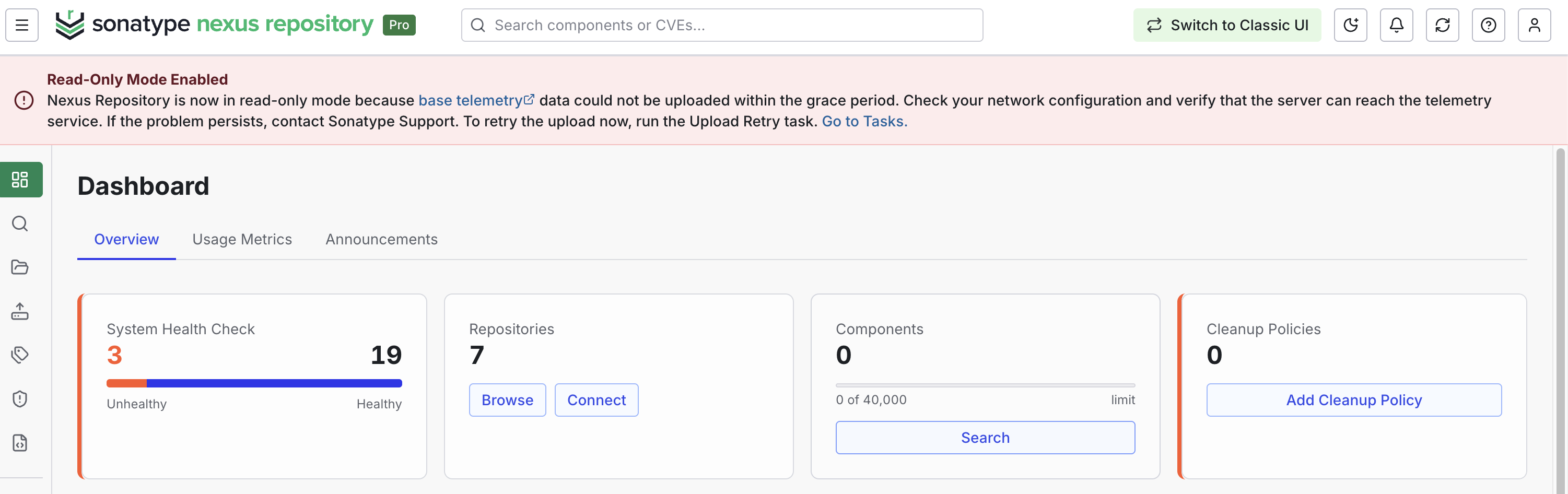Open the Browse folder icon in sidebar

20,267
